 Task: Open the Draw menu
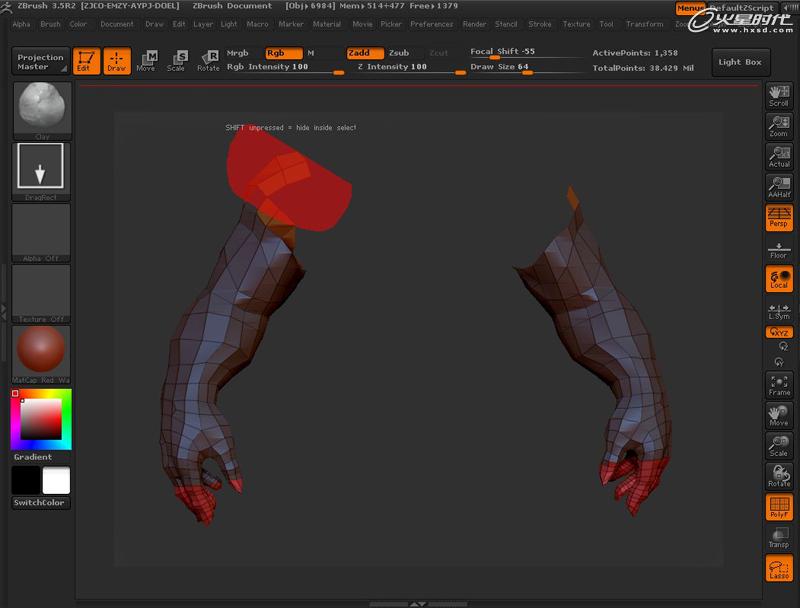(155, 24)
